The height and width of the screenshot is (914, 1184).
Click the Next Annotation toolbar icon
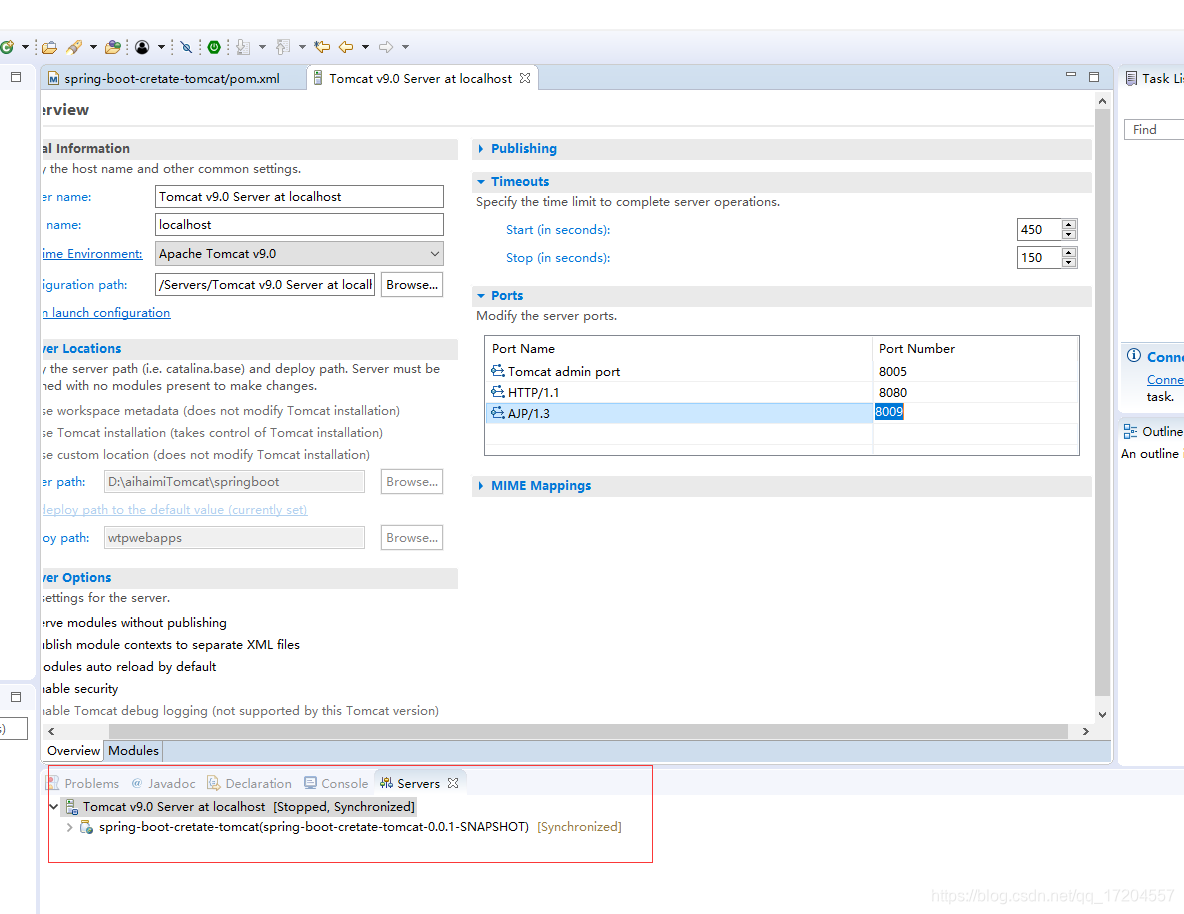243,47
